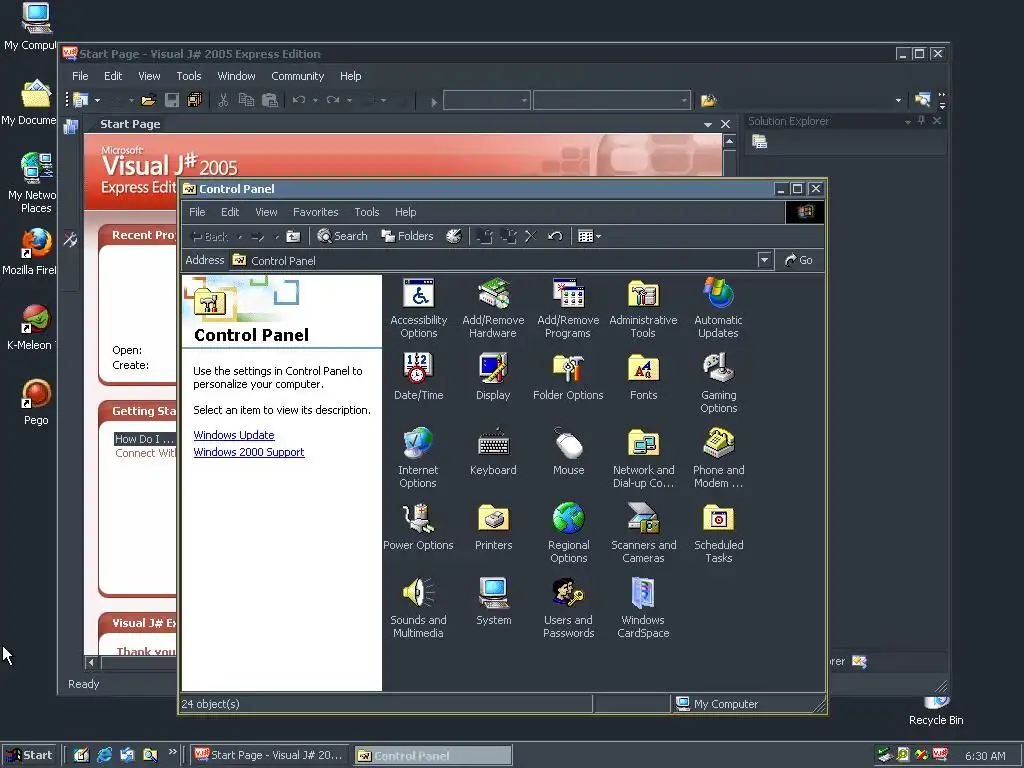Open Printers folder icon
The width and height of the screenshot is (1024, 768).
[x=493, y=526]
